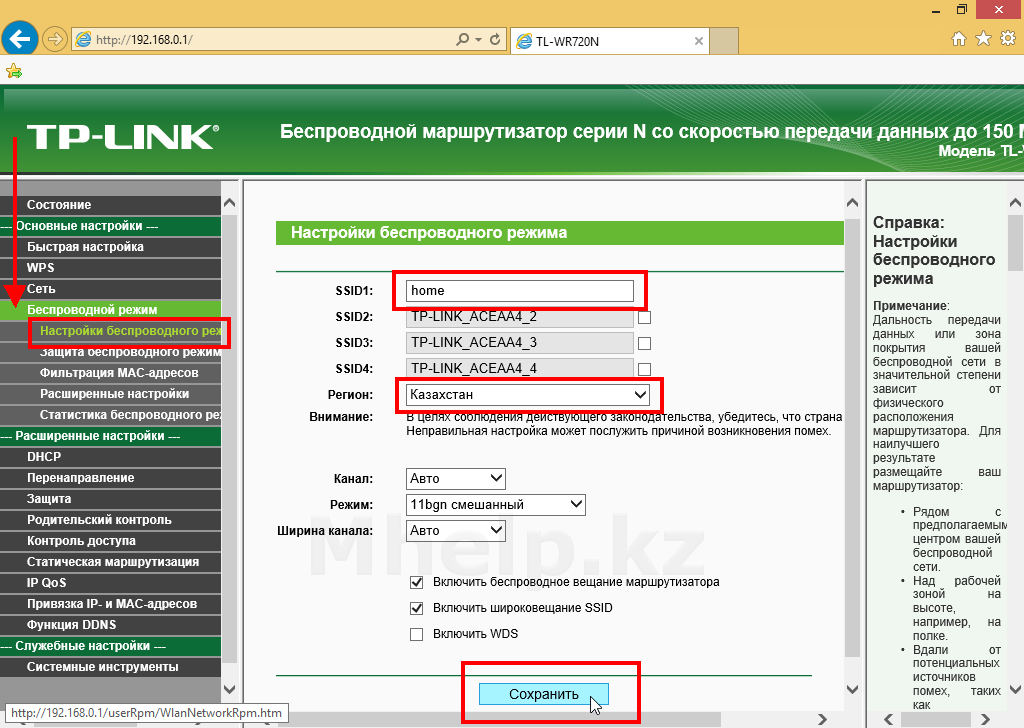The width and height of the screenshot is (1024, 728).
Task: Open Системные инструменты sidebar item
Action: point(110,667)
